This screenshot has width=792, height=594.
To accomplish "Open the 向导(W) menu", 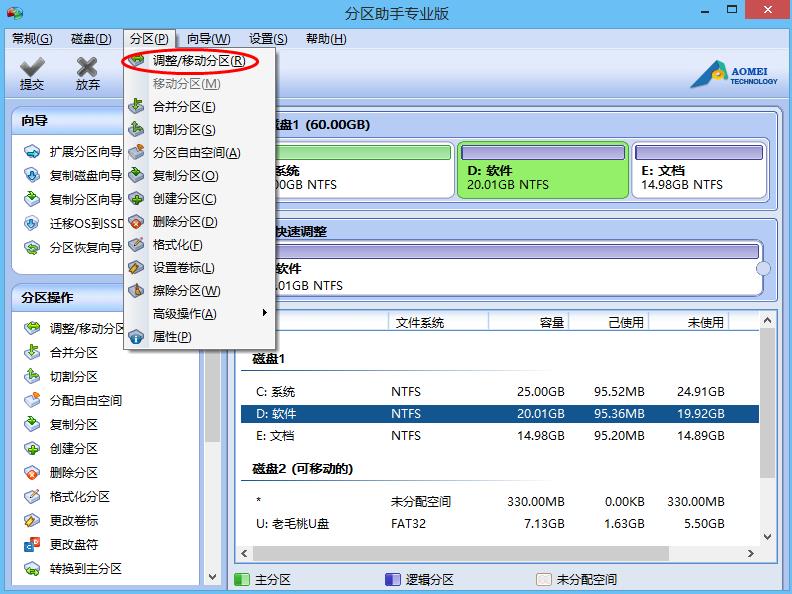I will tap(208, 39).
